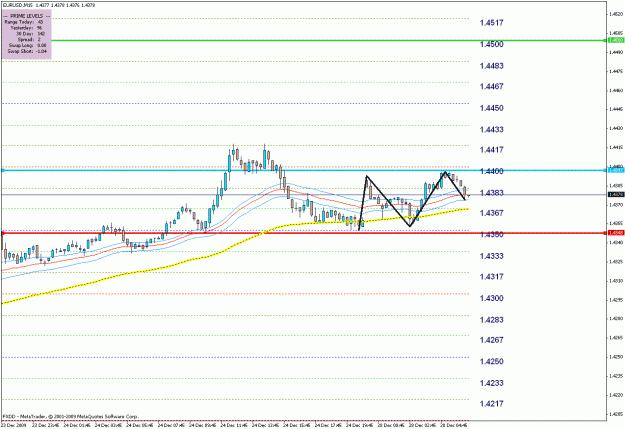This screenshot has height=429, width=625.
Task: Click the Range Today row in info panel
Action: tap(24, 22)
